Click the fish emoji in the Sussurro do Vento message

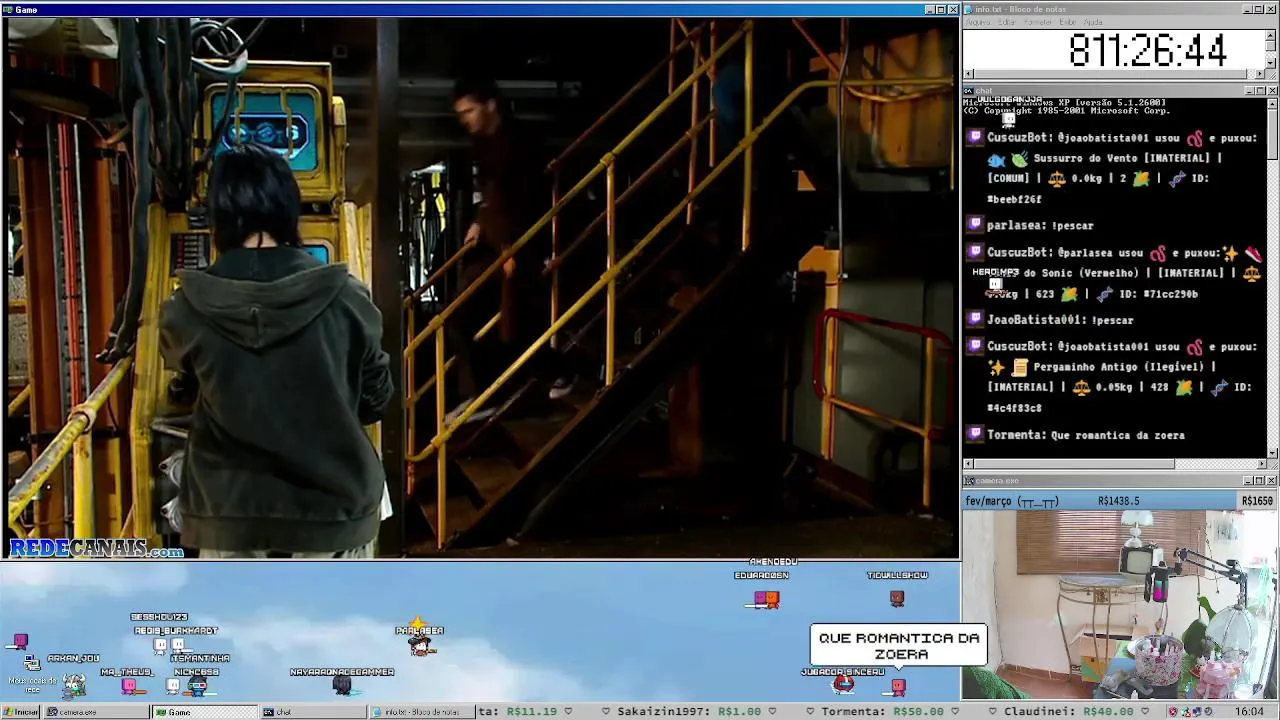(996, 159)
